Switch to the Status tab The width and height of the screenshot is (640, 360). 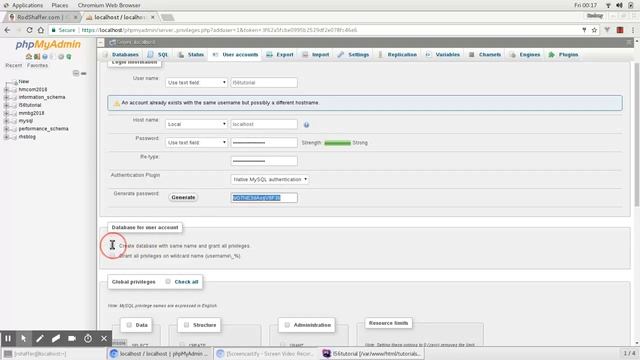click(x=191, y=55)
